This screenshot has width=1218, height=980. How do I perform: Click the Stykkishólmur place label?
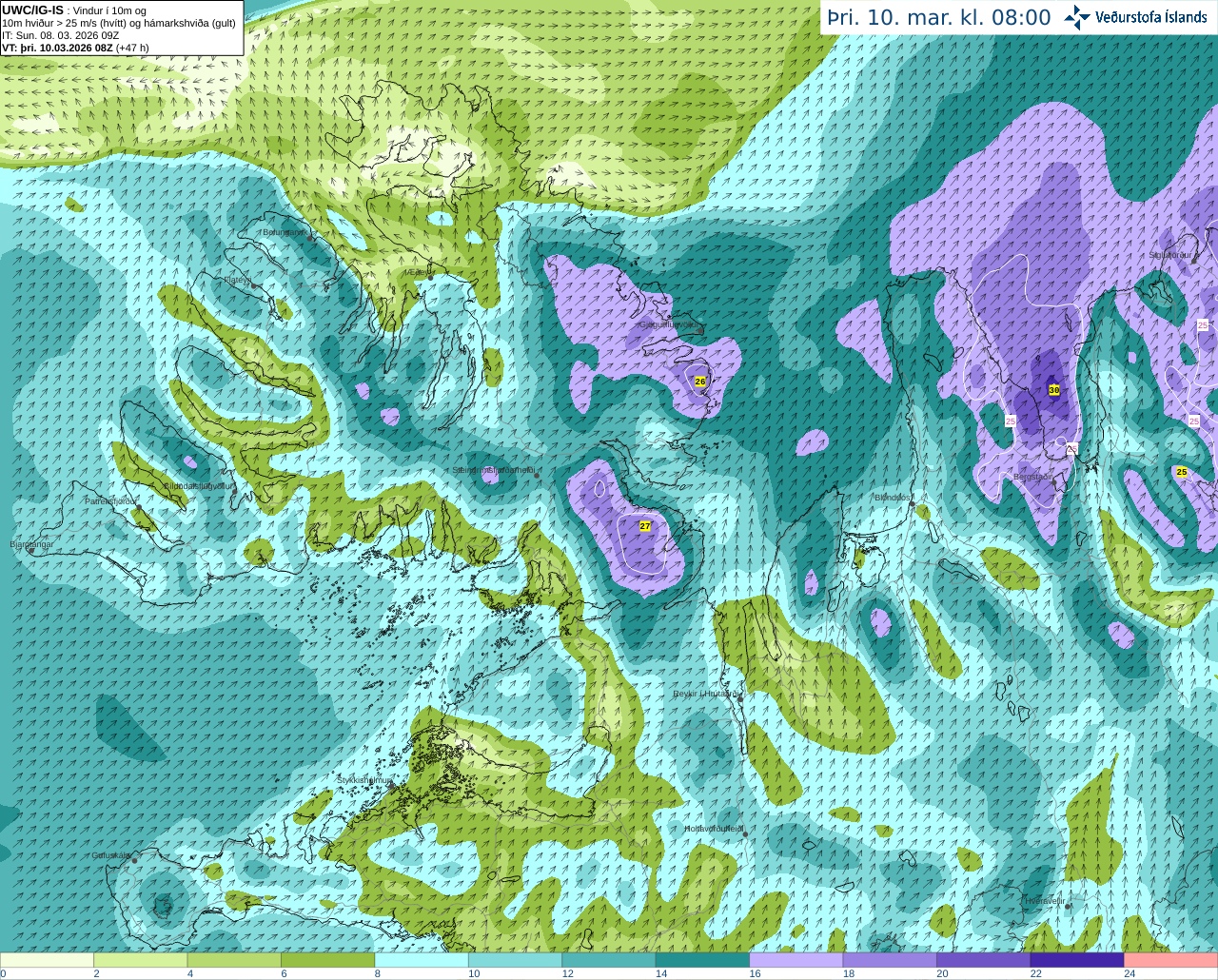coord(365,780)
